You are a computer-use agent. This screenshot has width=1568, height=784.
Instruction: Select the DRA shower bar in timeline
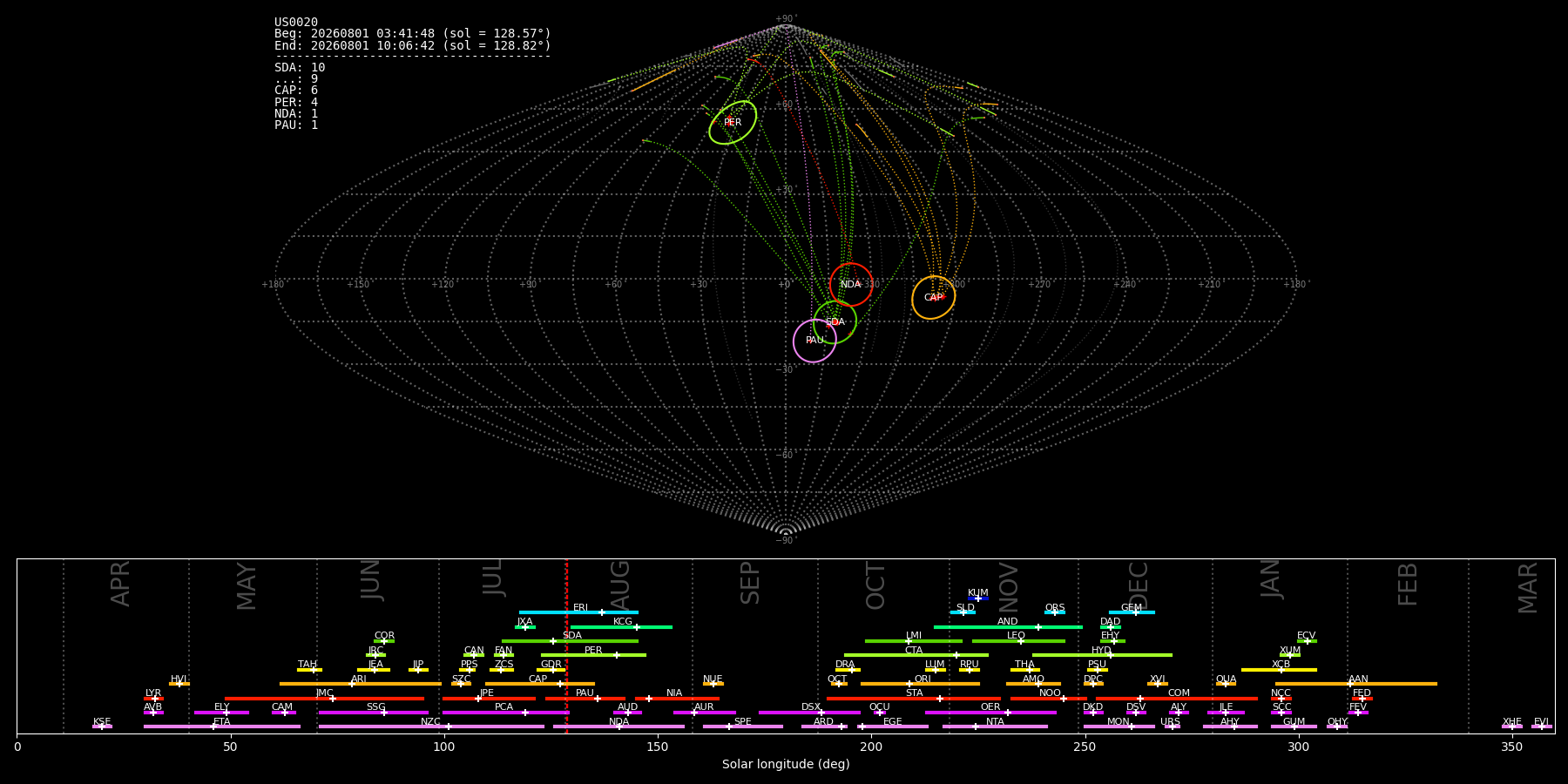[846, 670]
